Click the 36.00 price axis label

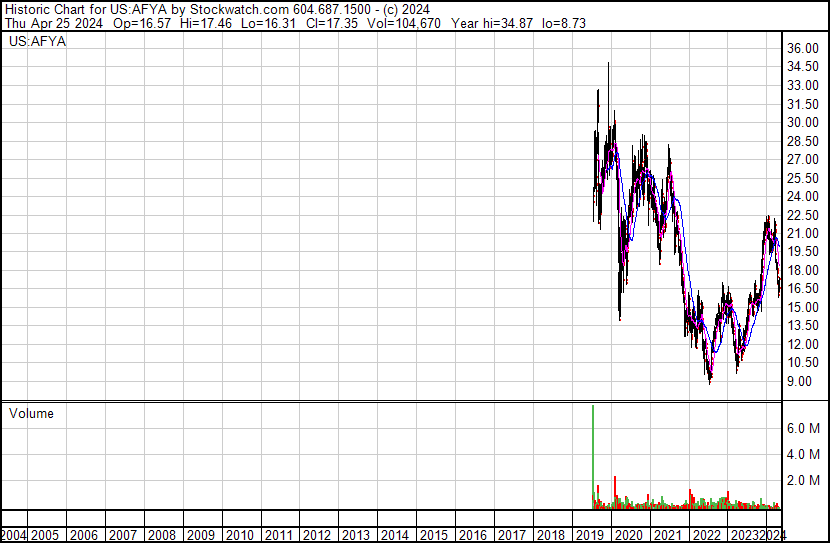point(803,48)
